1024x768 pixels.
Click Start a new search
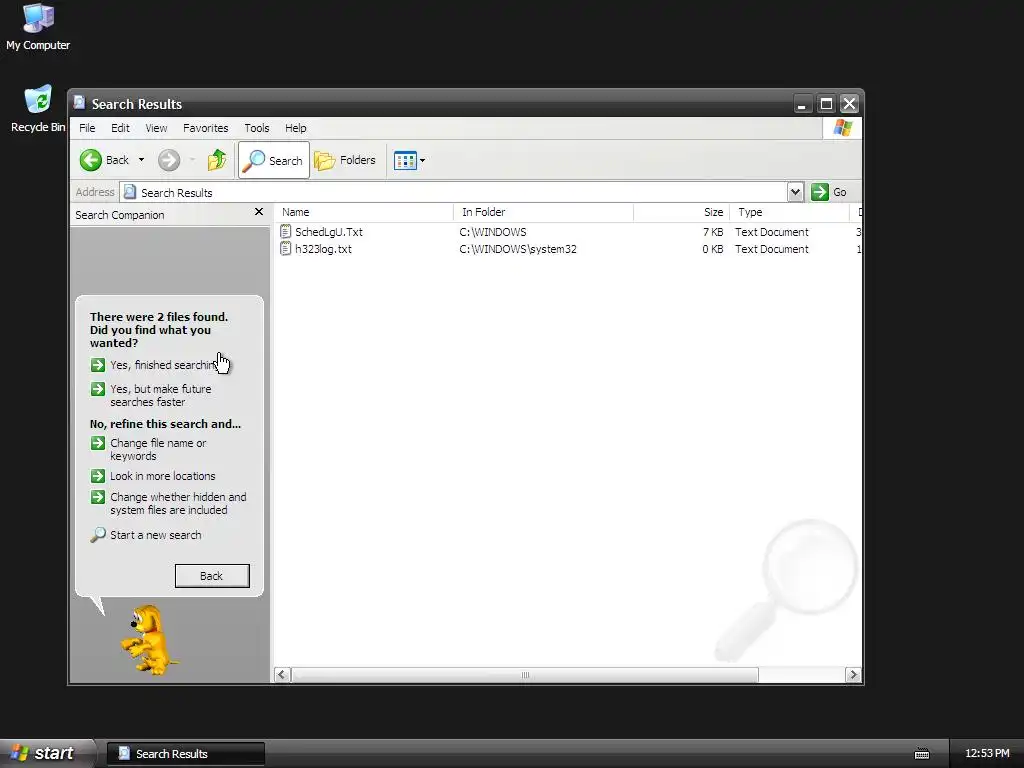155,535
